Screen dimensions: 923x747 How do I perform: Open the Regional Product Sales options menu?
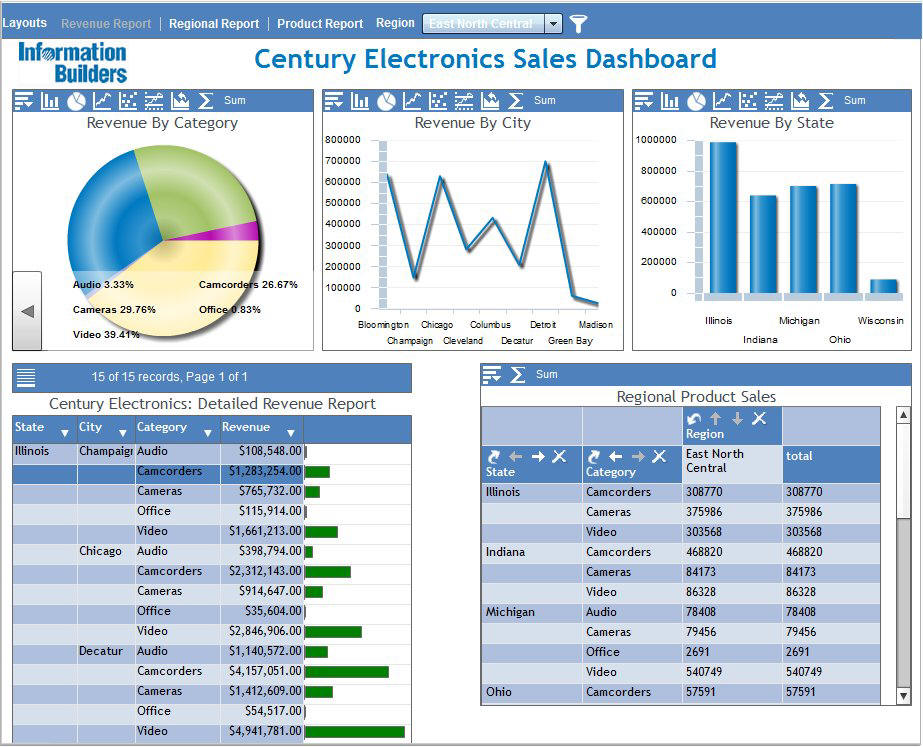click(492, 374)
